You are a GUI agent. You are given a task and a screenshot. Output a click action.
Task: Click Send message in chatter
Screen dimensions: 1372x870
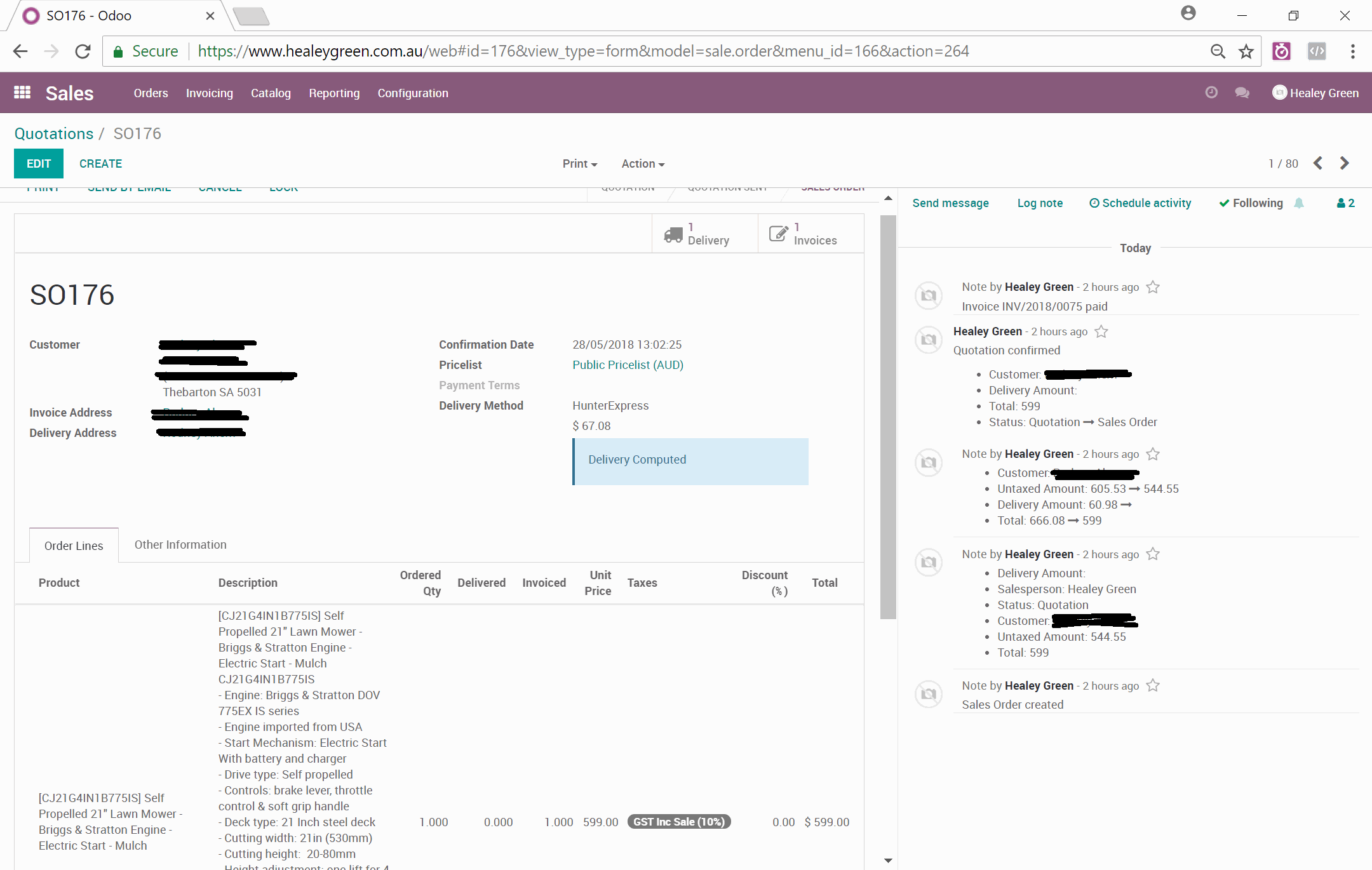click(x=950, y=203)
